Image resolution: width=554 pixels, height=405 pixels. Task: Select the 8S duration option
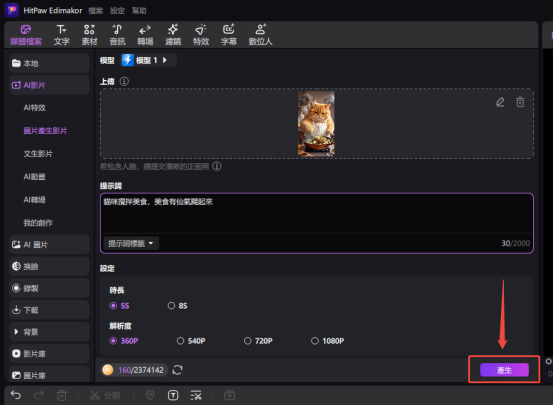coord(177,306)
